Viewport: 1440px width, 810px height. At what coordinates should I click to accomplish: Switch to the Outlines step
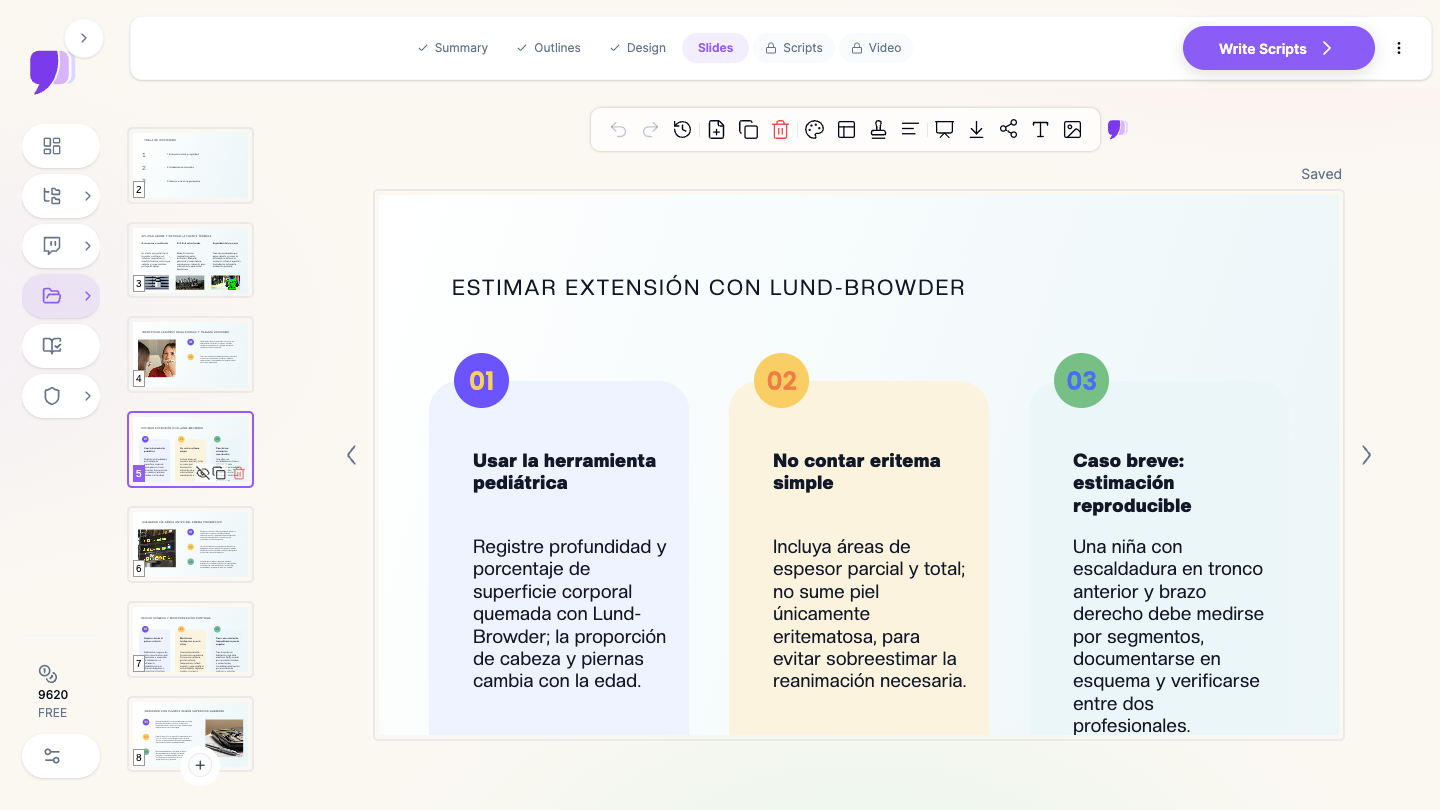click(x=548, y=48)
